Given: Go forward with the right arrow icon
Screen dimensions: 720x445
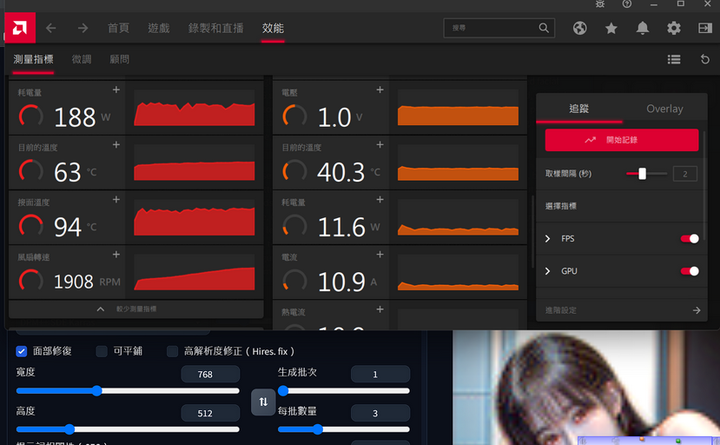Looking at the screenshot, I should 83,28.
